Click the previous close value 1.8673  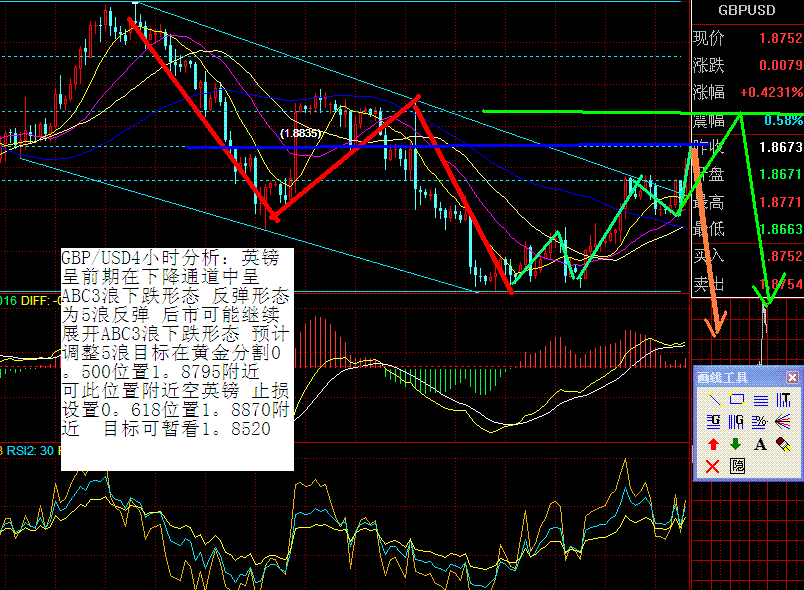[x=780, y=147]
